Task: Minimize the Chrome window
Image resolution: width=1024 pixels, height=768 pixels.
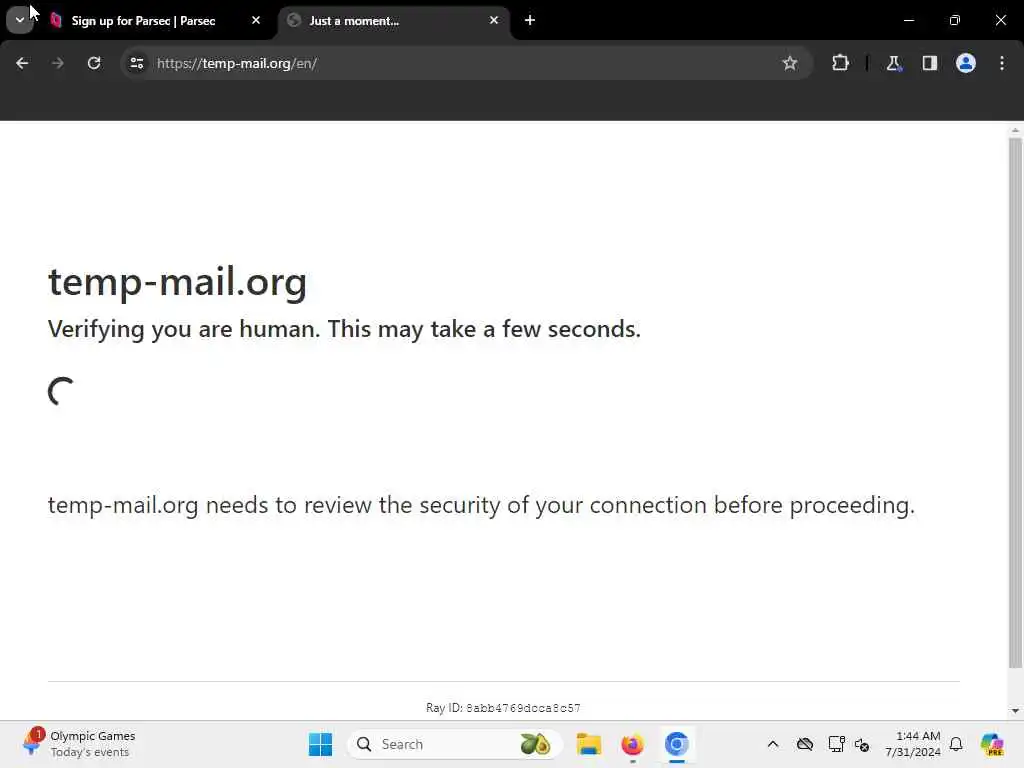Action: (x=908, y=20)
